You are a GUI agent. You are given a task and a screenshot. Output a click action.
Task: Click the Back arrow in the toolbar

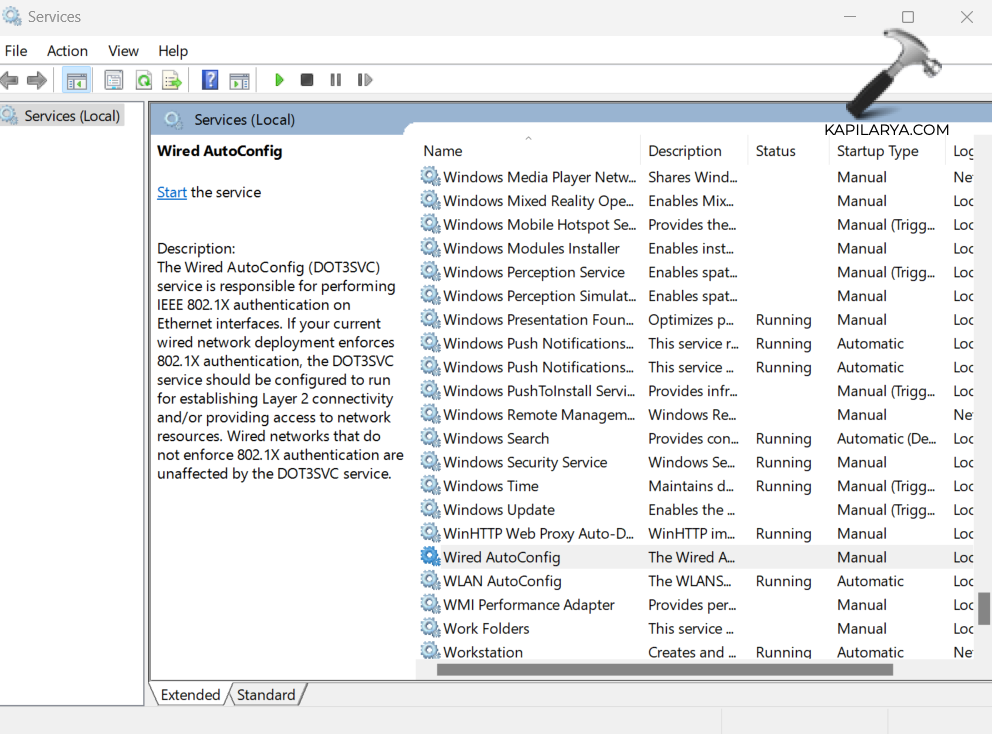click(10, 80)
